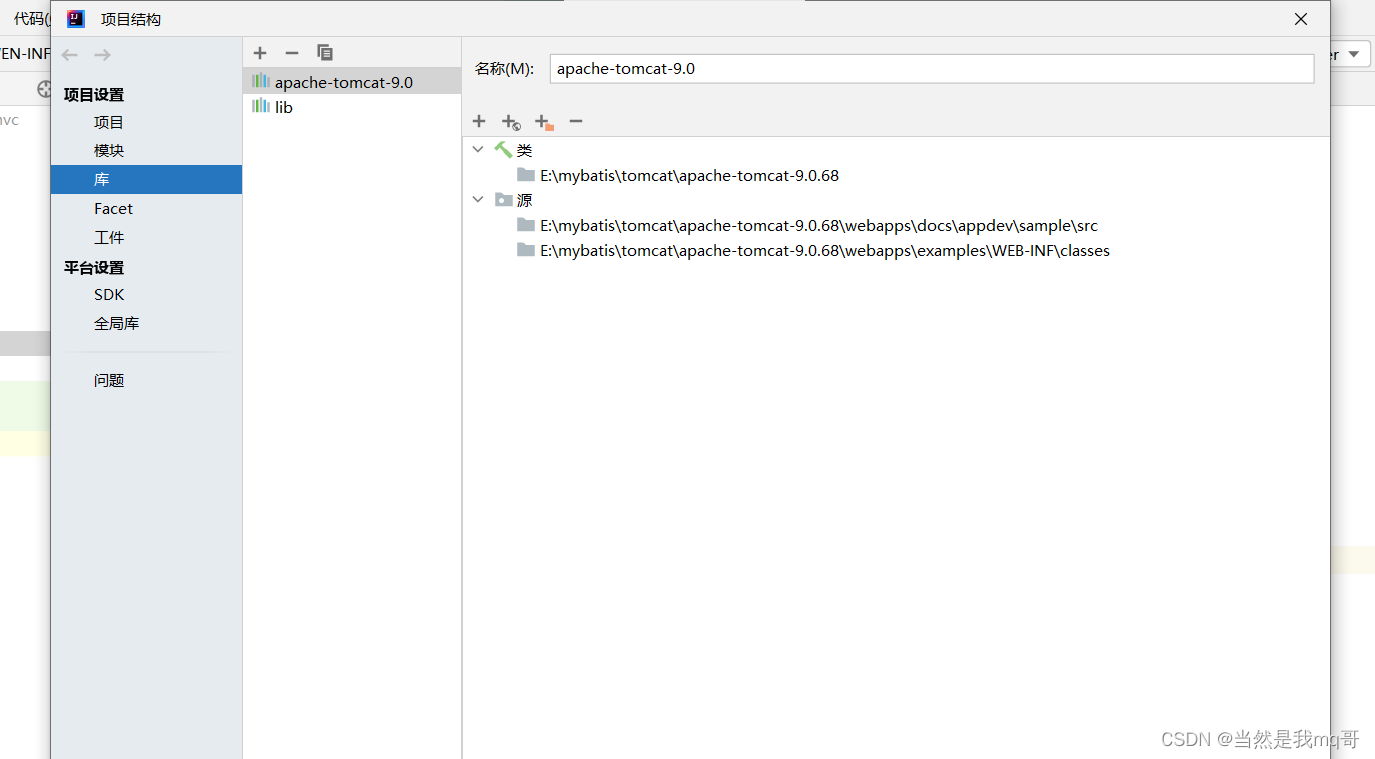
Task: Click the folder icon of the WEB-INF\classes path
Action: (x=526, y=250)
